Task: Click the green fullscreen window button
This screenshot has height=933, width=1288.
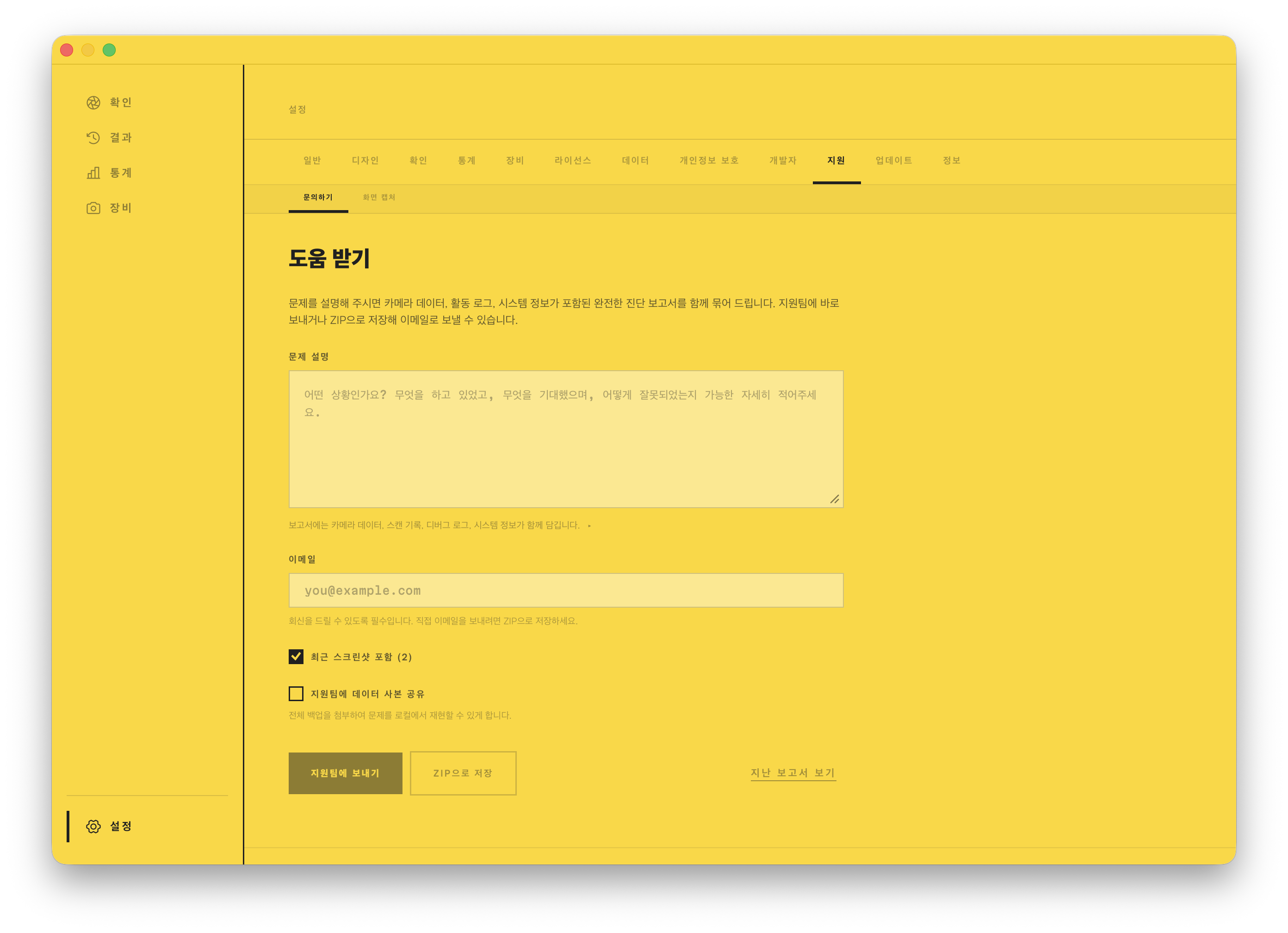Action: coord(109,50)
